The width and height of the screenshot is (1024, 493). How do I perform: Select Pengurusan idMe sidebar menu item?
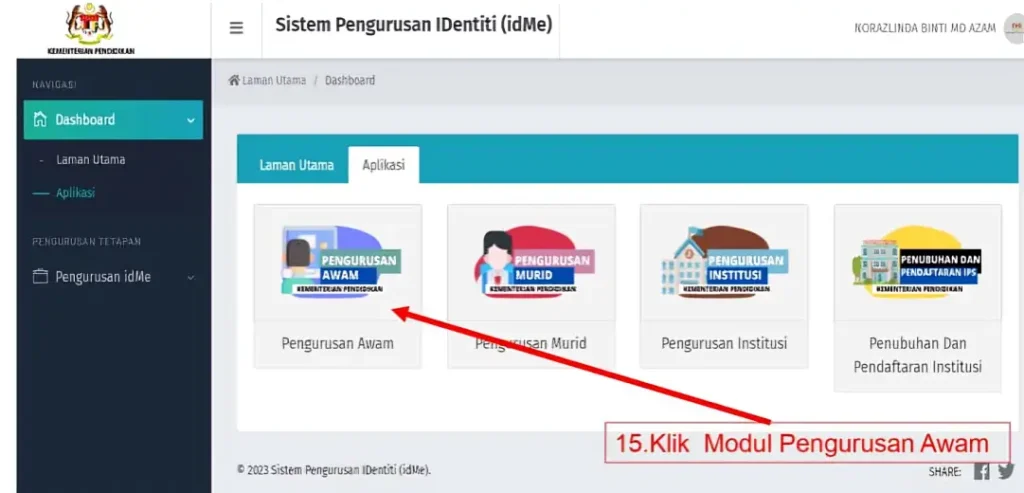click(x=113, y=277)
